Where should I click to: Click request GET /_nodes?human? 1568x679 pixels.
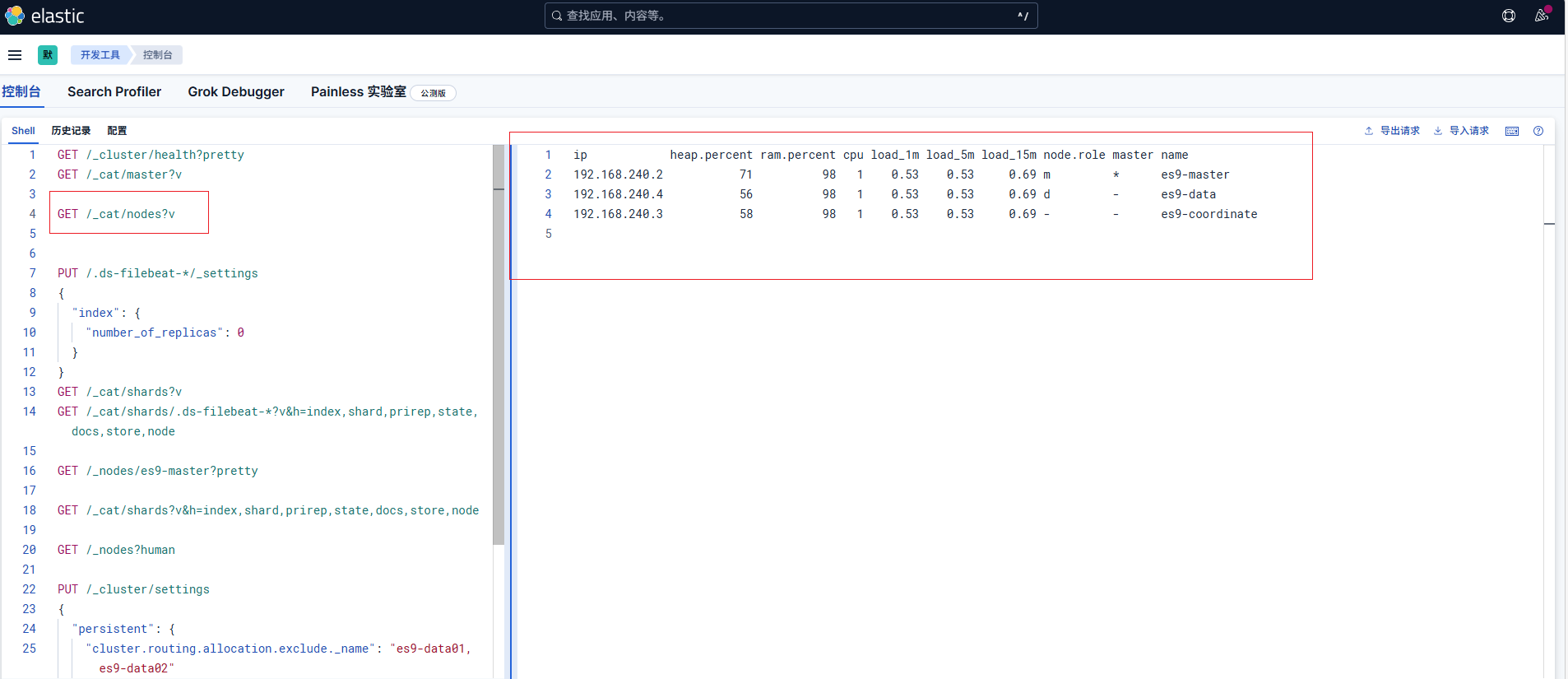(116, 550)
